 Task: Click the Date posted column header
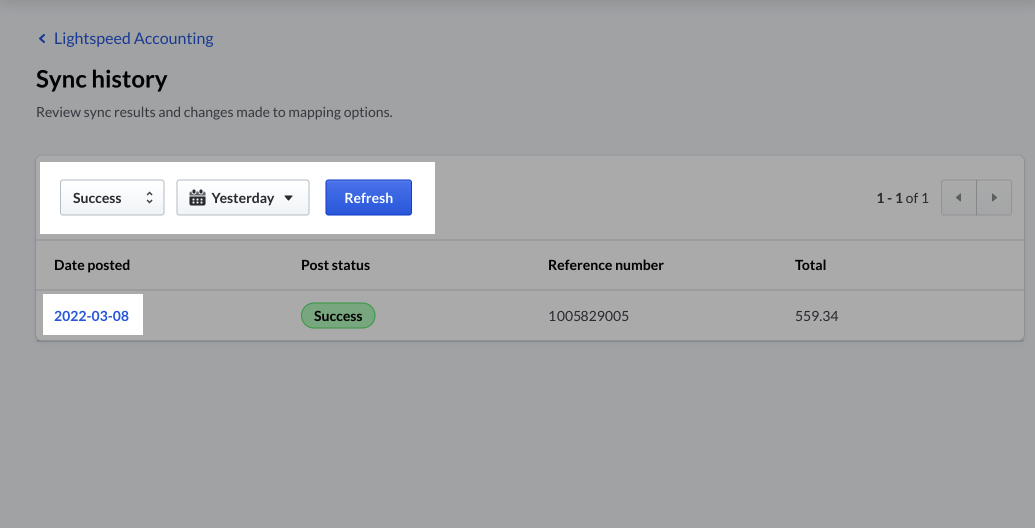pyautogui.click(x=92, y=265)
